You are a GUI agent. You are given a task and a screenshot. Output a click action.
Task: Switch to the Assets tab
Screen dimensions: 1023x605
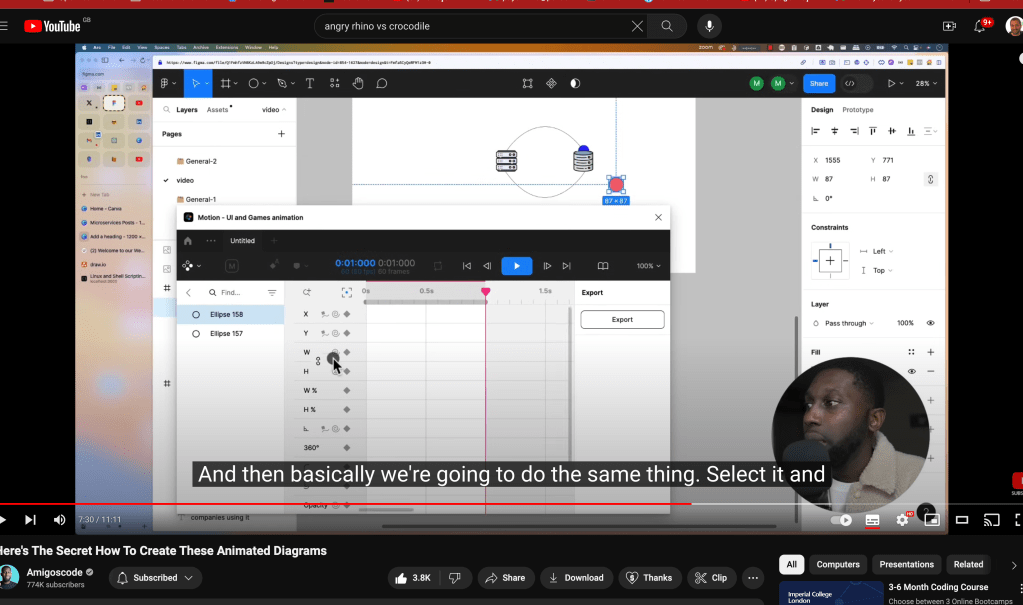click(217, 110)
